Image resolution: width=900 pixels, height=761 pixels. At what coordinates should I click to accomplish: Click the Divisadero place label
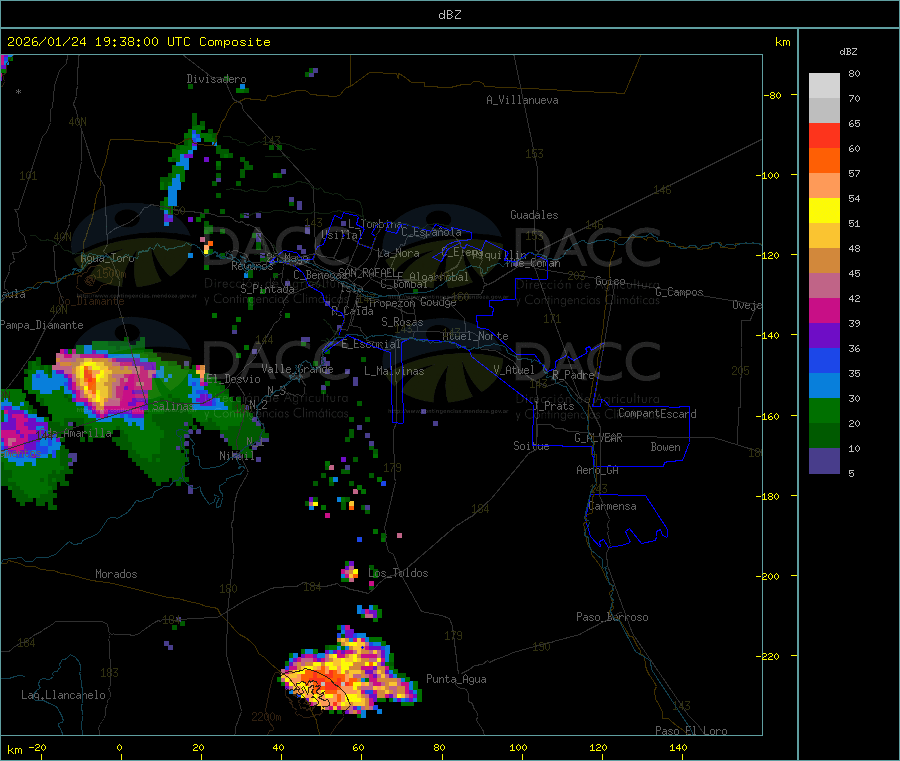click(x=216, y=79)
